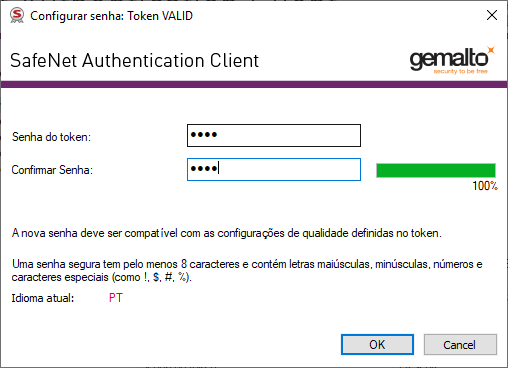Viewport: 508px width, 368px height.
Task: Click the 'A nova senha deve ser' text
Action: coord(227,233)
